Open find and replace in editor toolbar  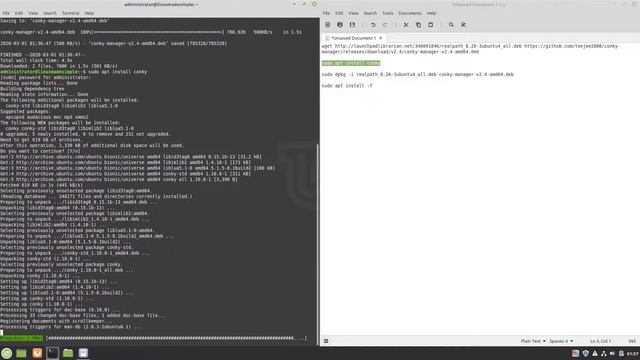coord(464,25)
